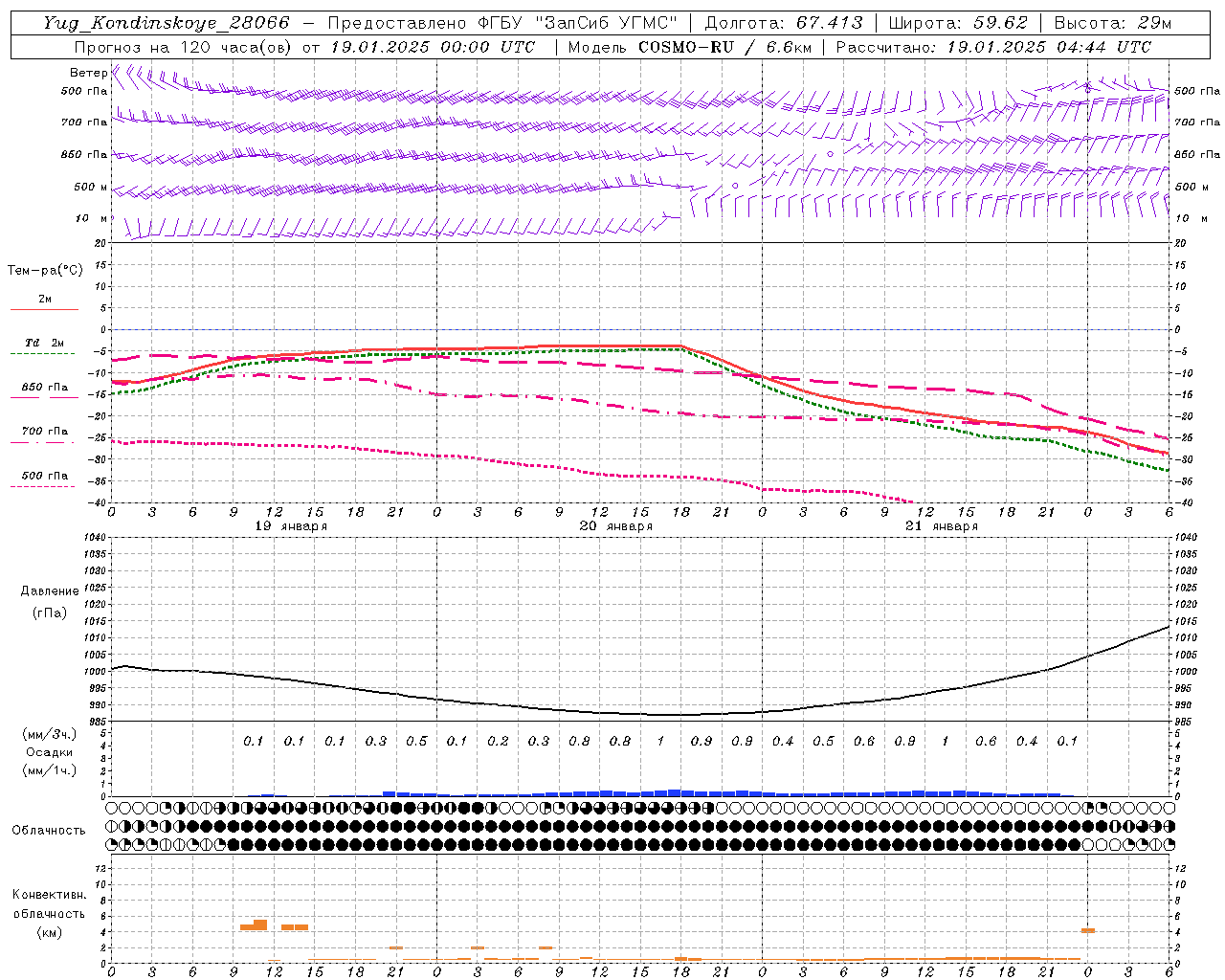Click the 'Осадки' precipitation label
This screenshot has width=1225, height=980.
(50, 752)
